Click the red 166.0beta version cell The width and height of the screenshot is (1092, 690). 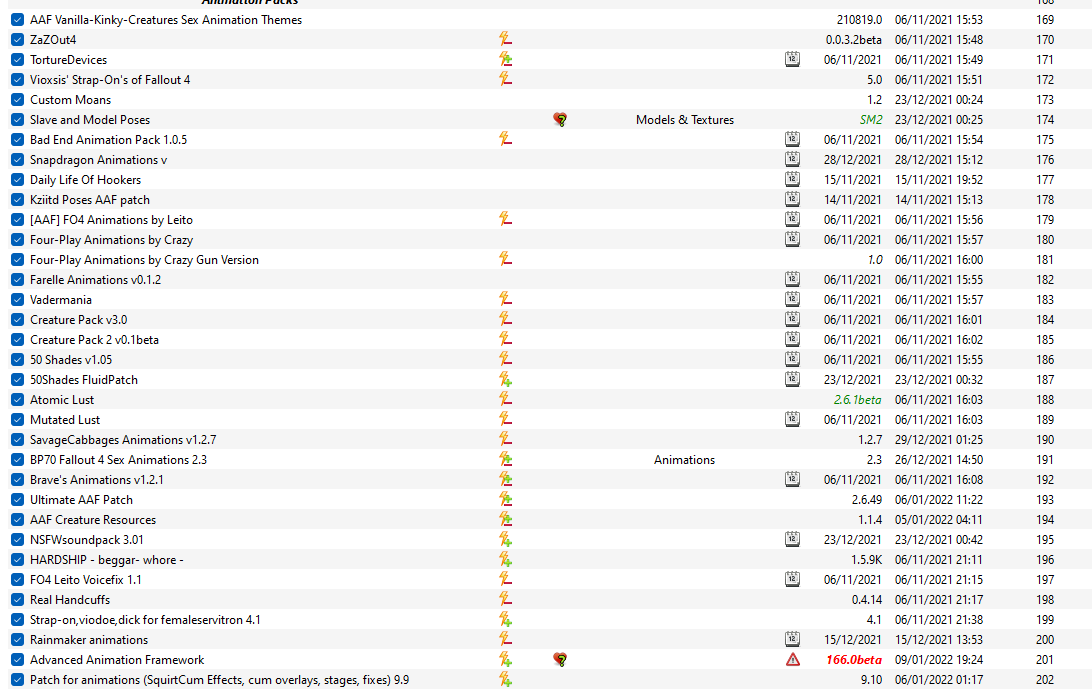pos(854,659)
